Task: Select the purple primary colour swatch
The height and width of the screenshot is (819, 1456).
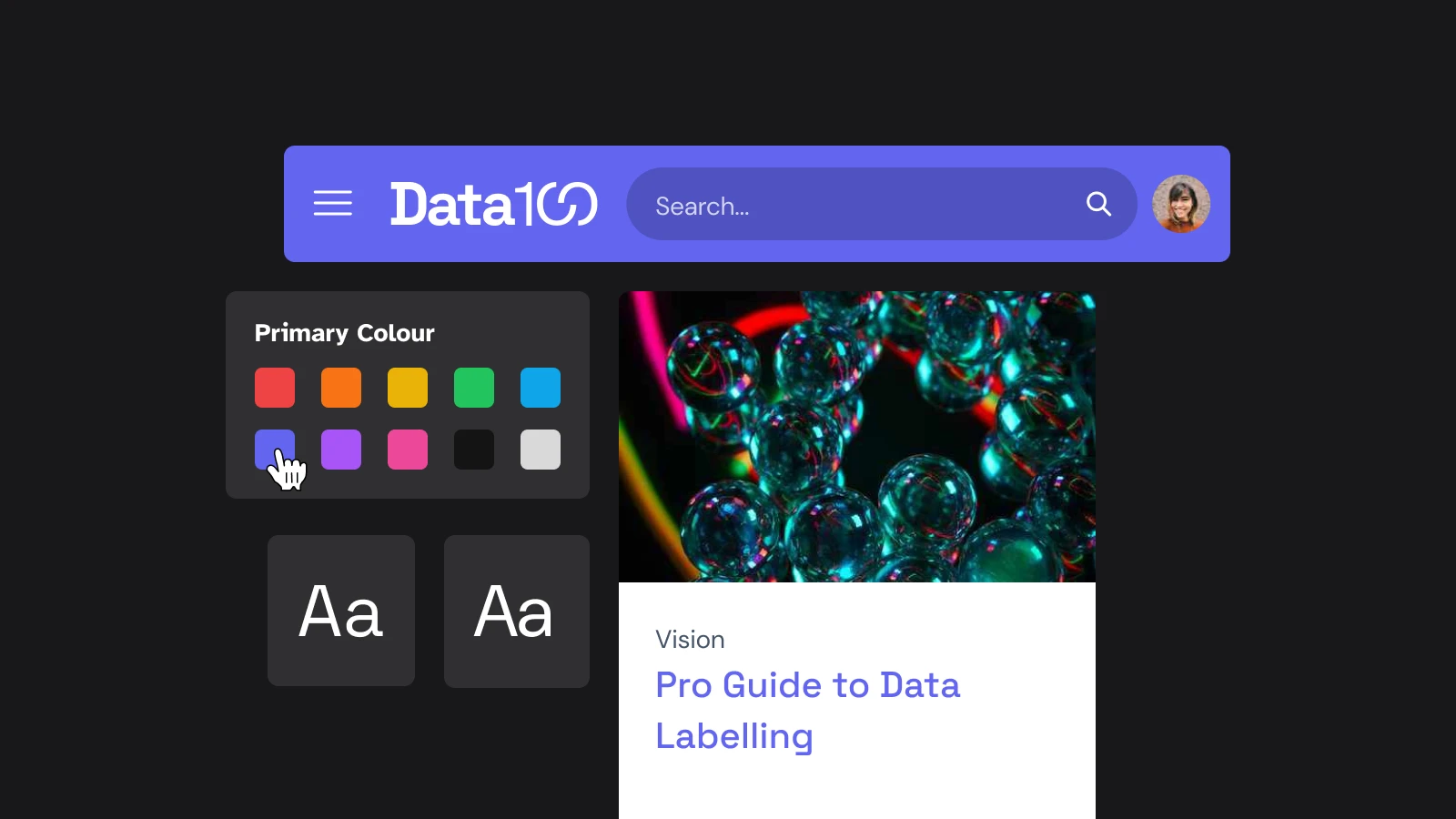Action: coord(341,450)
